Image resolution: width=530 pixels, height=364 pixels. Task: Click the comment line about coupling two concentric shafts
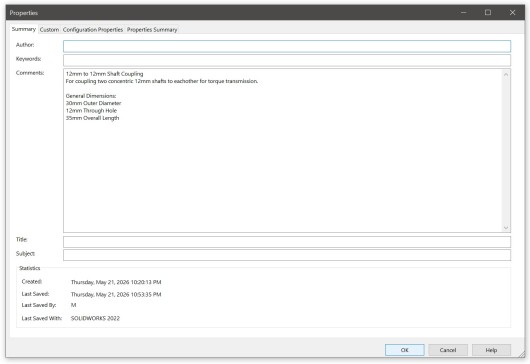pos(162,81)
